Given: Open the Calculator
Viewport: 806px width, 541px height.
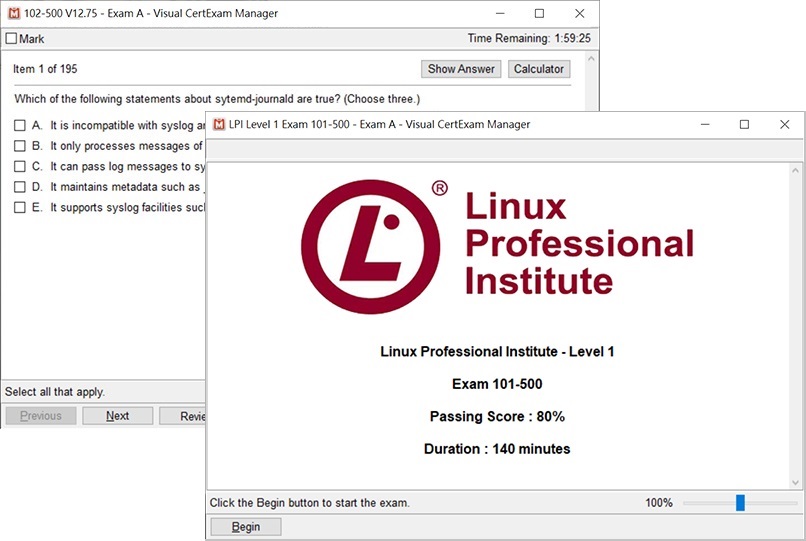Looking at the screenshot, I should pos(539,69).
